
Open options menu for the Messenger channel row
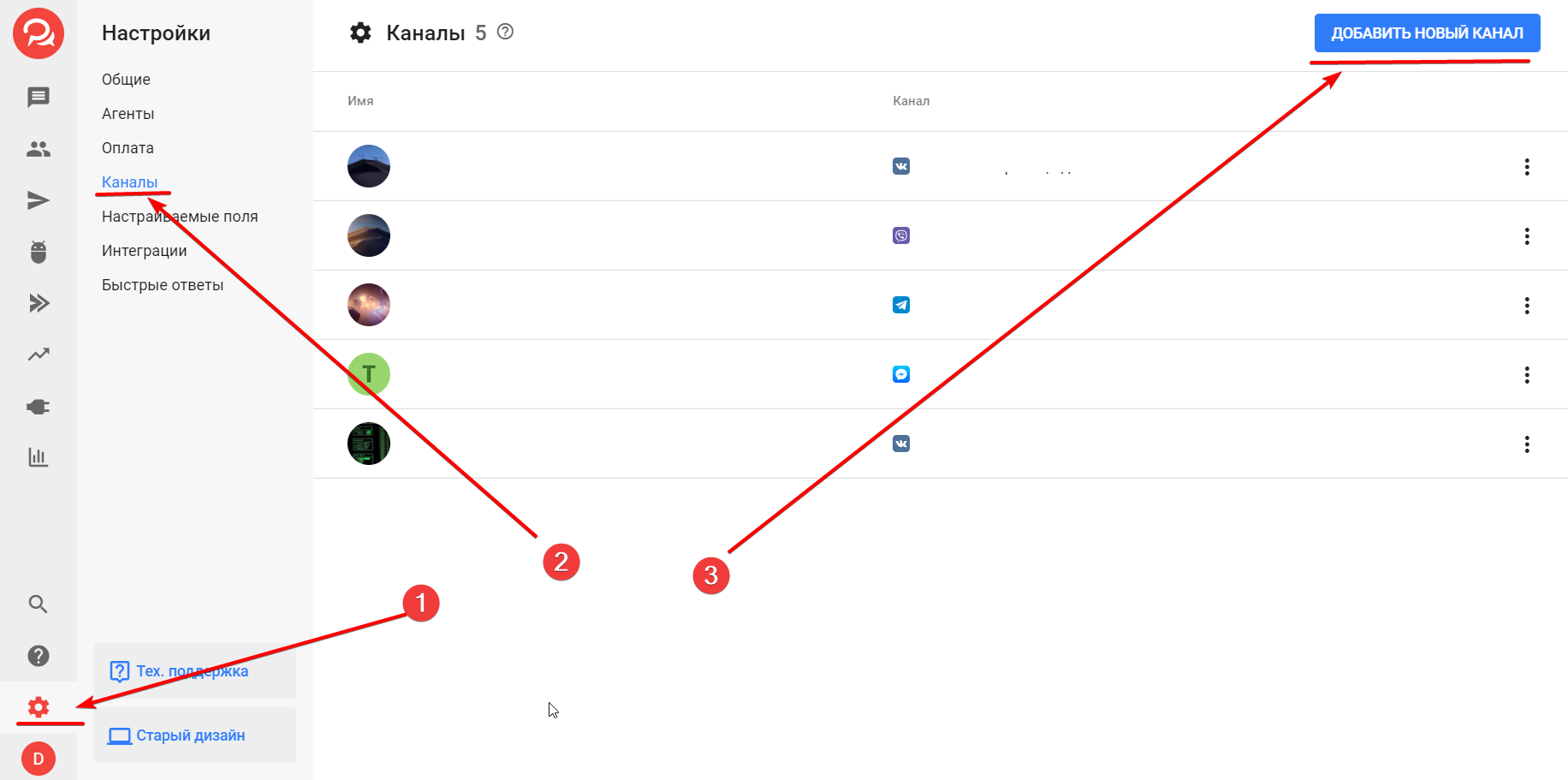pos(1527,375)
